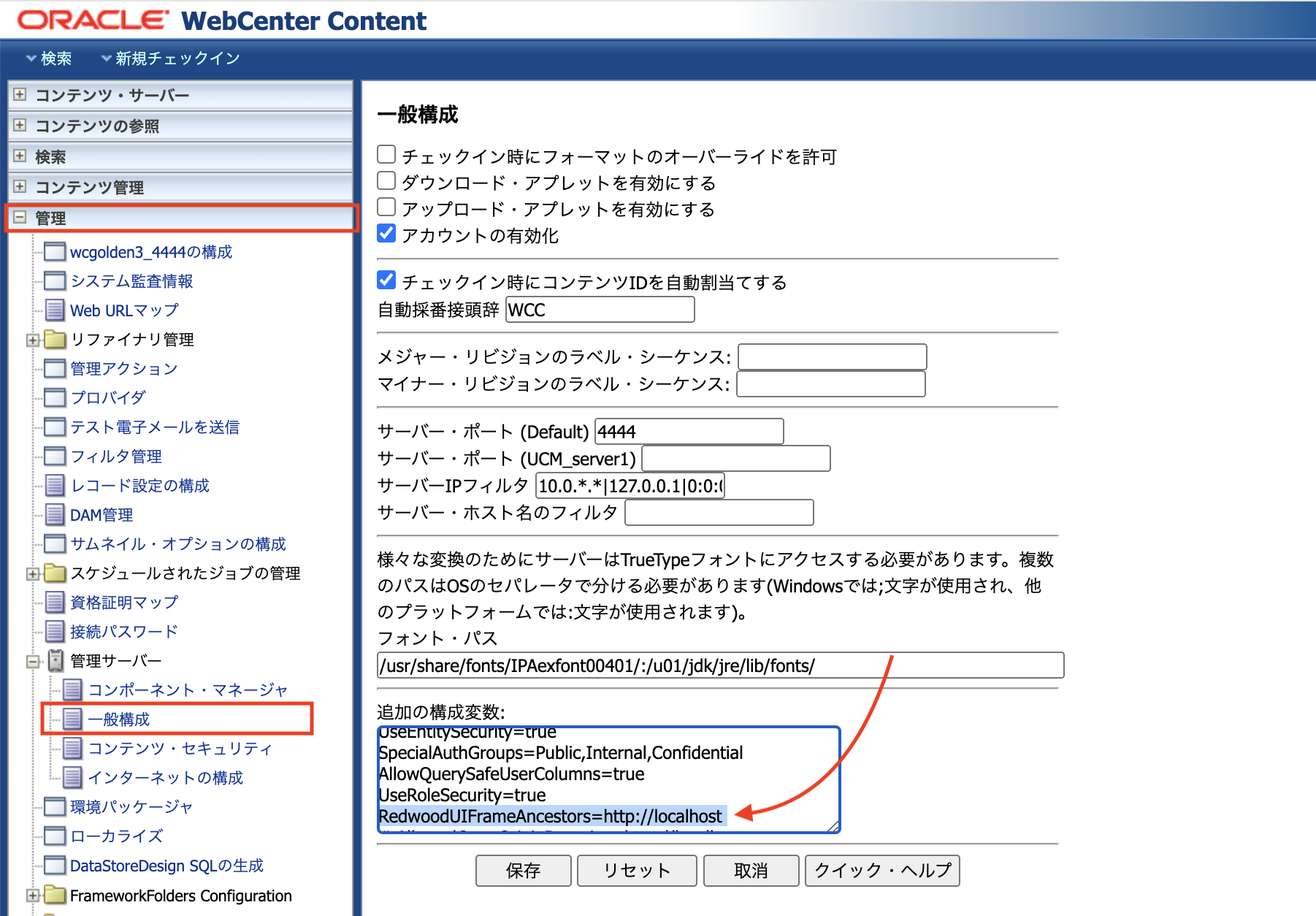This screenshot has width=1316, height=916.
Task: Expand スケジュールされたジョブの管理 tree node
Action: click(32, 574)
